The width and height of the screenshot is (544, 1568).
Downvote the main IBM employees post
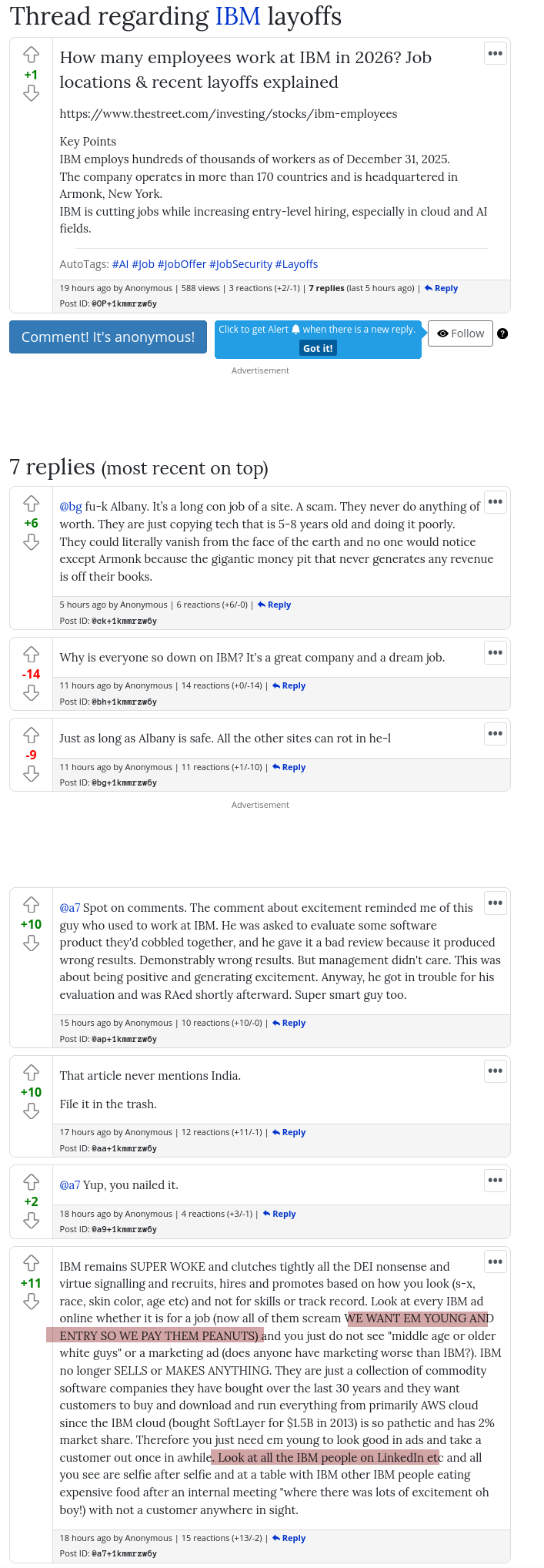click(31, 93)
